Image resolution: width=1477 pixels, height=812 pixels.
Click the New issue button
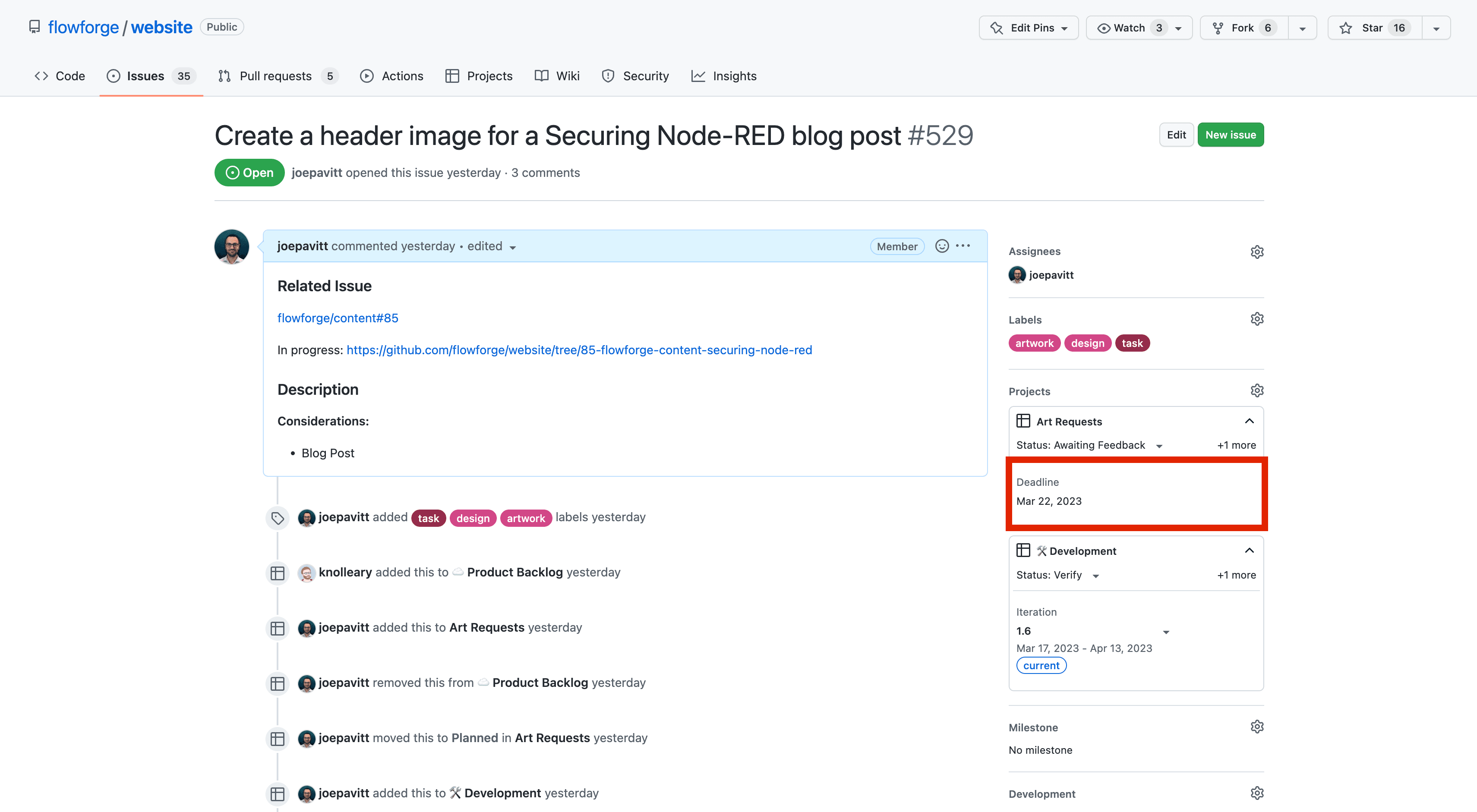pos(1231,135)
